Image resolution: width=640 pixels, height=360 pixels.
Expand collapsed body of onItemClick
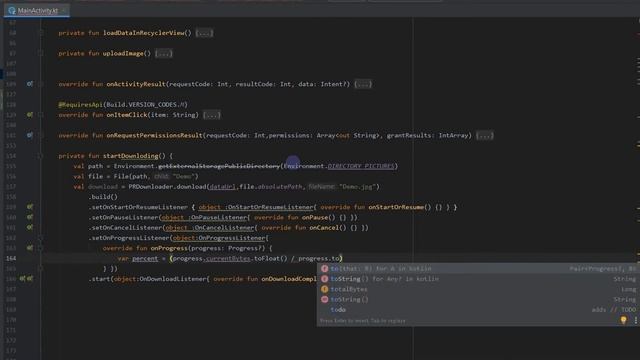[211, 115]
